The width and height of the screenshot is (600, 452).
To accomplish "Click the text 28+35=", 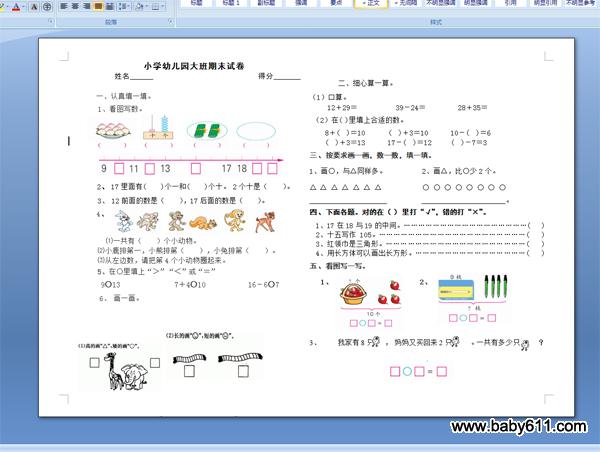I will pyautogui.click(x=472, y=108).
